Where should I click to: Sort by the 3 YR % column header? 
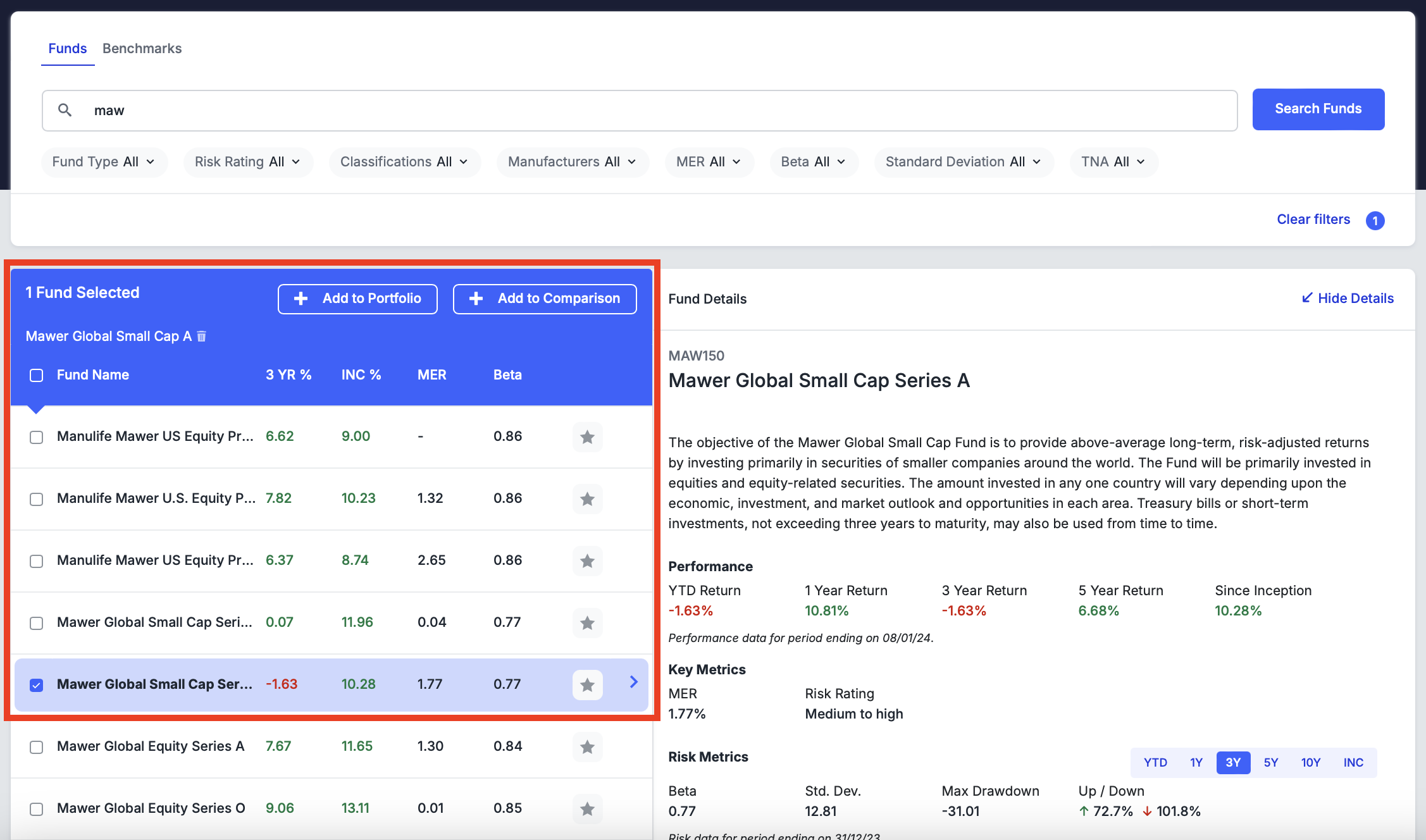click(x=288, y=375)
